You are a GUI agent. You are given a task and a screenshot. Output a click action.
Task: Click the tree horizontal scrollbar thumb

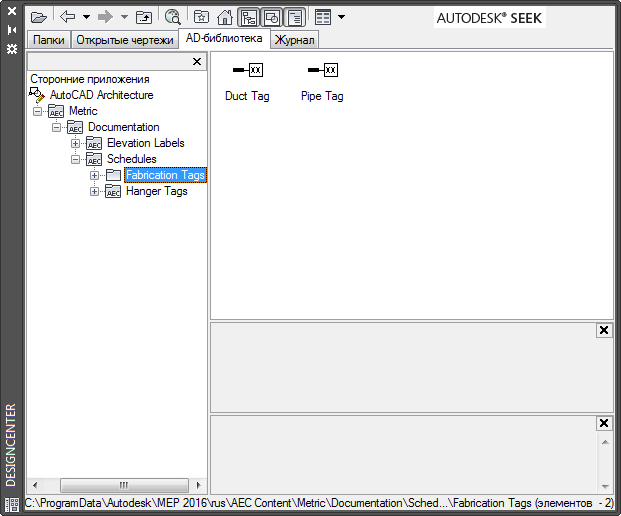[x=124, y=485]
